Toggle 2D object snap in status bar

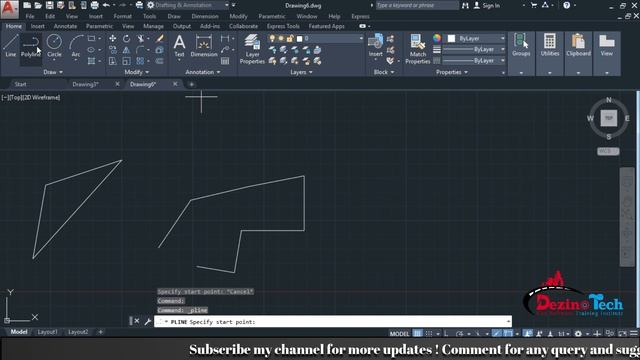point(507,333)
